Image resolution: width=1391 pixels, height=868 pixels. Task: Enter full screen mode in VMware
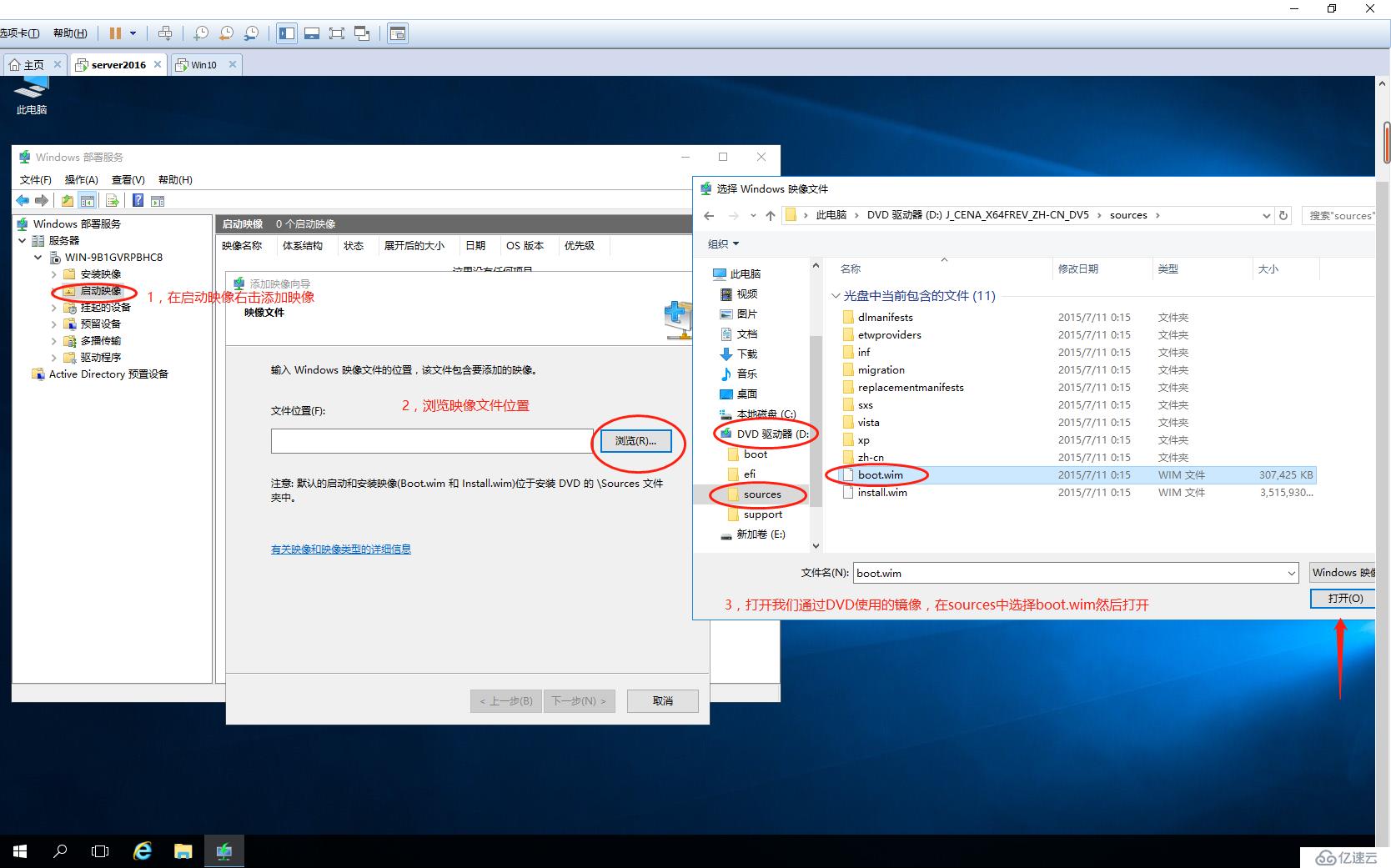[x=337, y=33]
